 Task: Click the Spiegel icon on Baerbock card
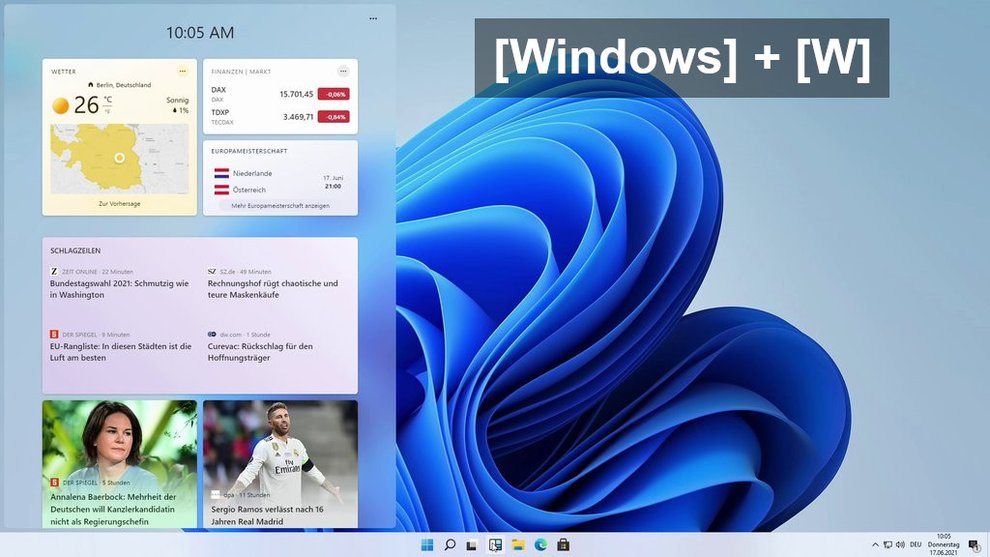pos(54,482)
